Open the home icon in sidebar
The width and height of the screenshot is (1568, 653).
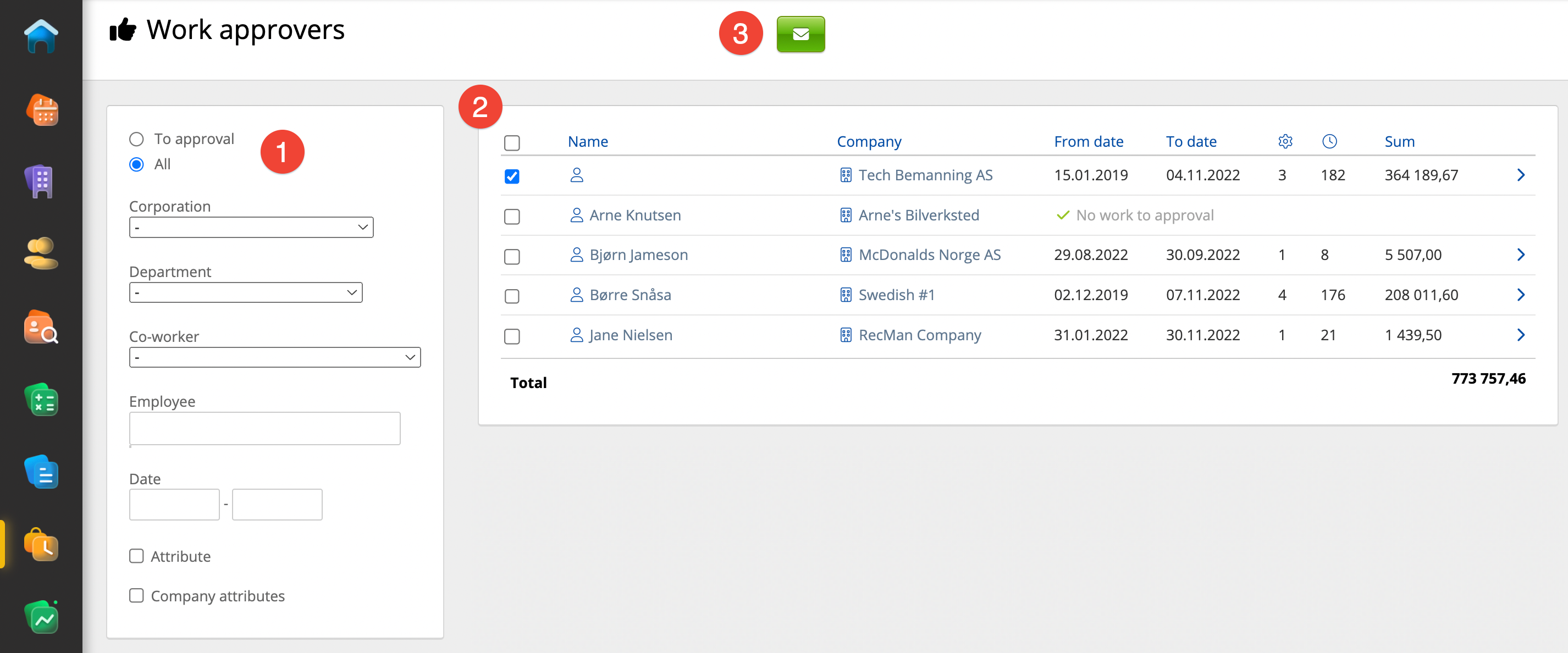41,36
